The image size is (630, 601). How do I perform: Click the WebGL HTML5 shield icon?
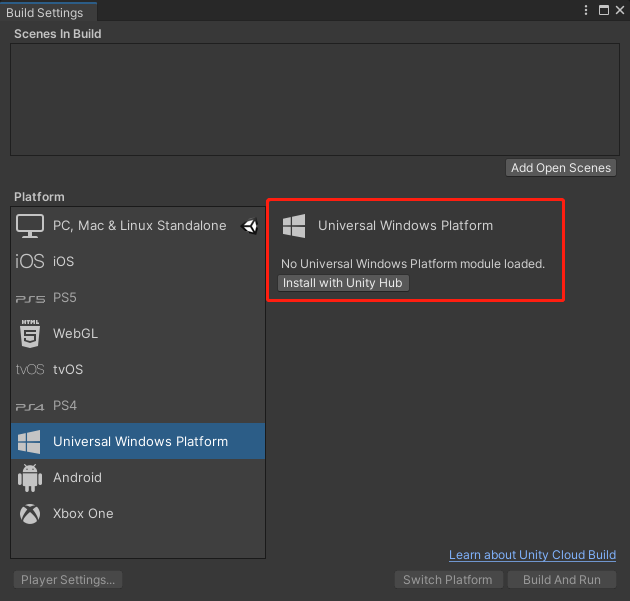[30, 334]
